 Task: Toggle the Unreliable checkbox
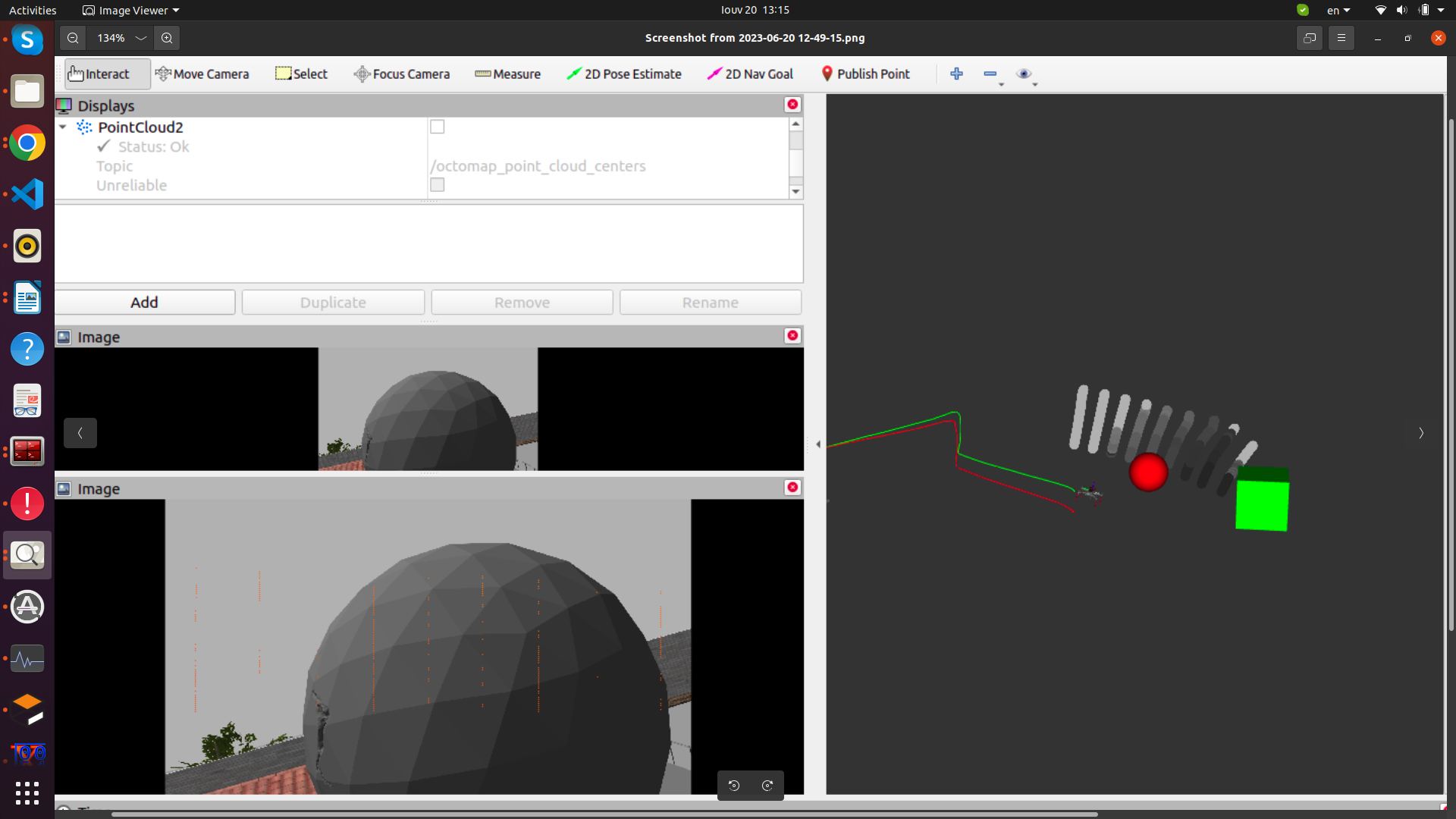coord(438,184)
